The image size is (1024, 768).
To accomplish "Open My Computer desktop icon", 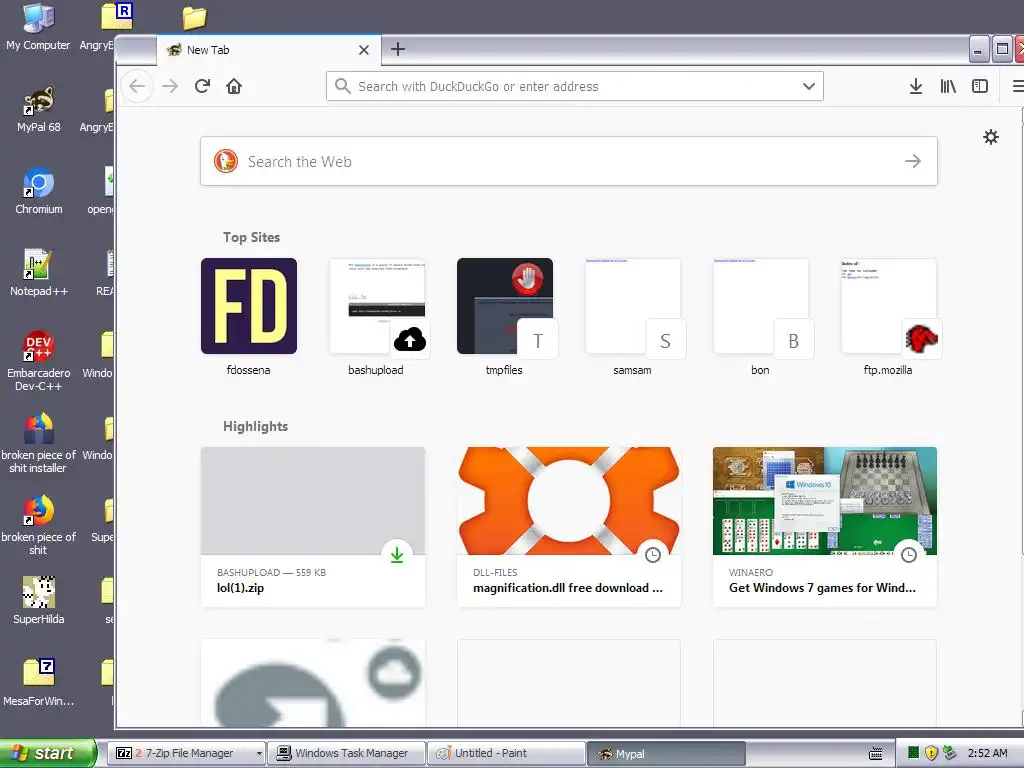I will [38, 27].
